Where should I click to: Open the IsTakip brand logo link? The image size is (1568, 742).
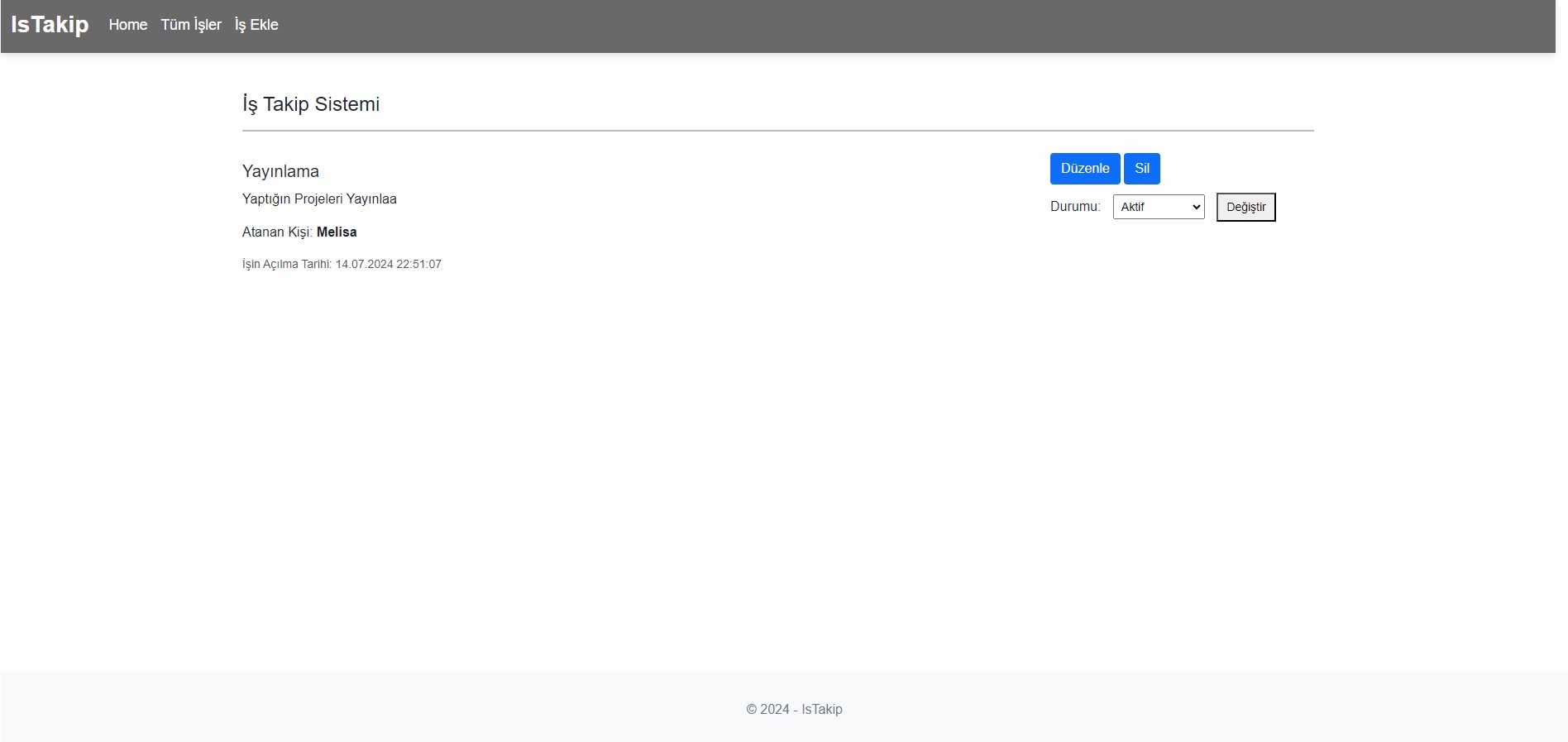[50, 25]
